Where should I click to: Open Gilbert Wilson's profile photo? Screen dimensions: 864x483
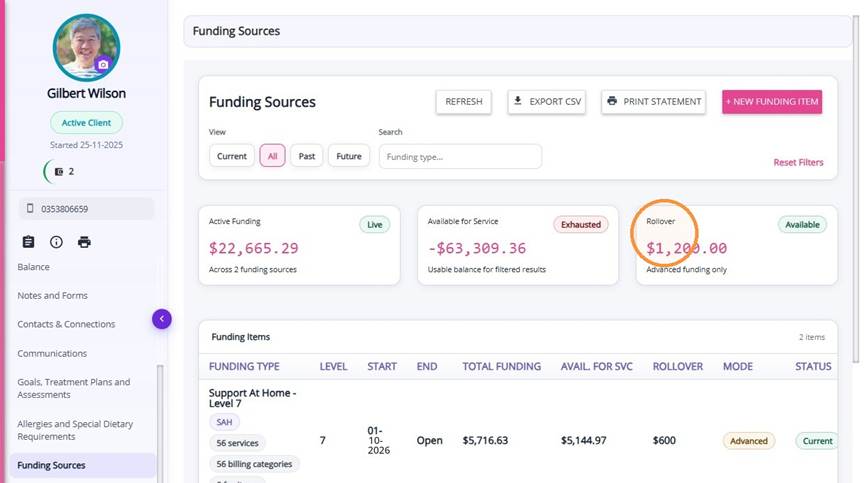point(86,48)
